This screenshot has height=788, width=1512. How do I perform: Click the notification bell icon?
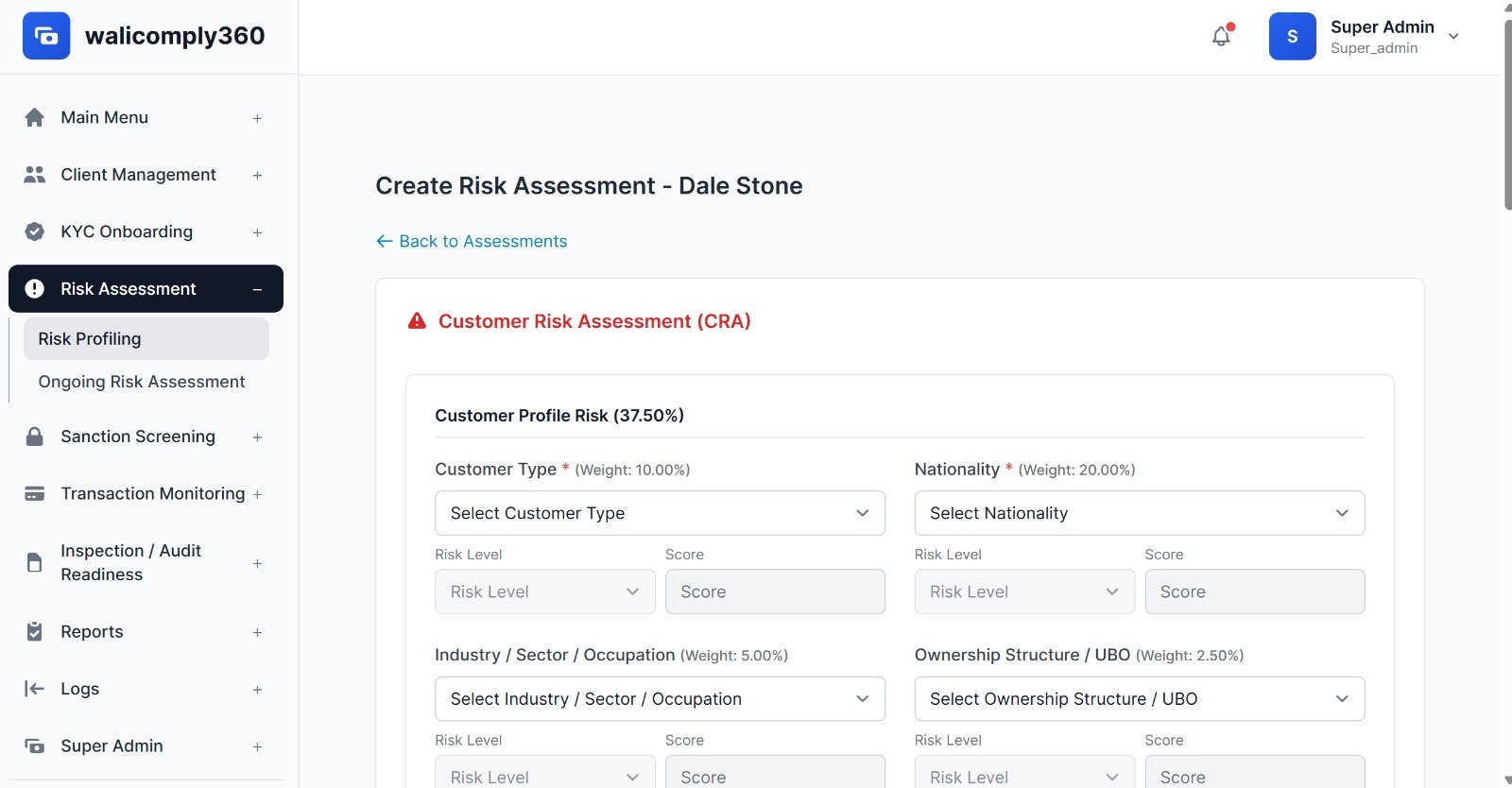click(1221, 37)
